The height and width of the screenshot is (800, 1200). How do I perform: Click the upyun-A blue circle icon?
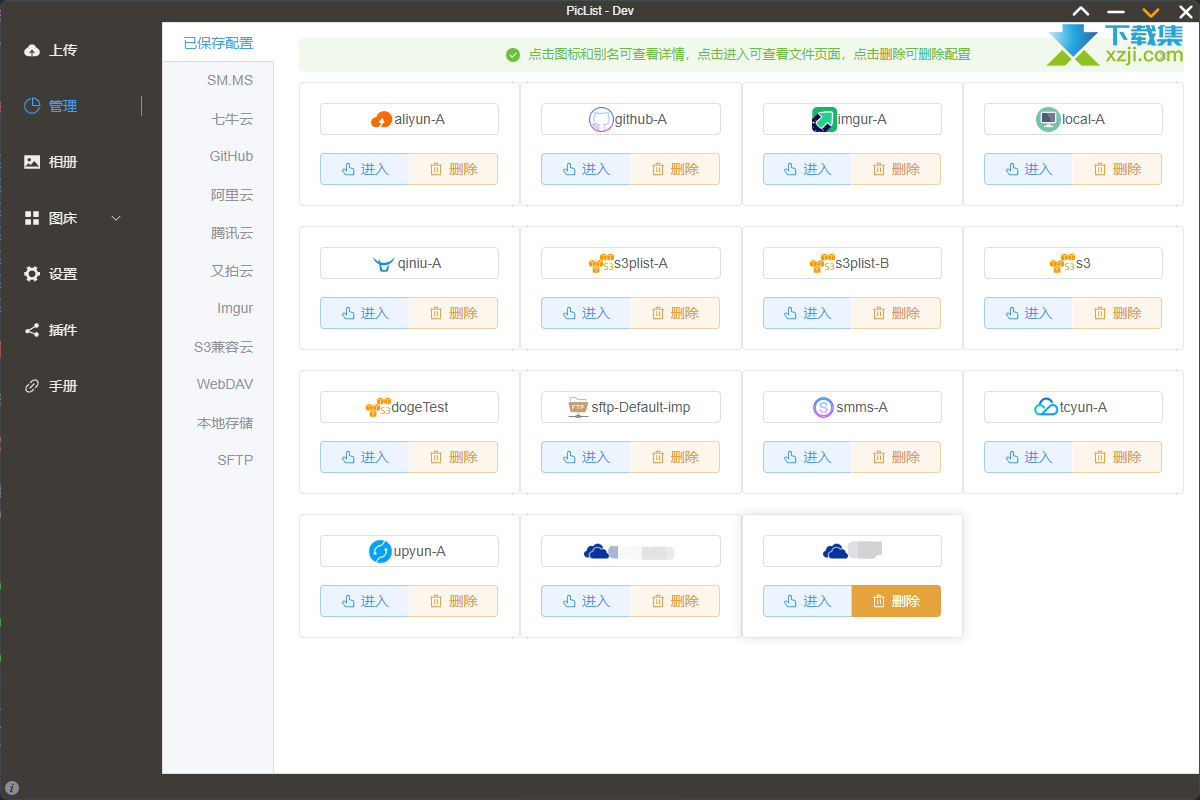(380, 551)
